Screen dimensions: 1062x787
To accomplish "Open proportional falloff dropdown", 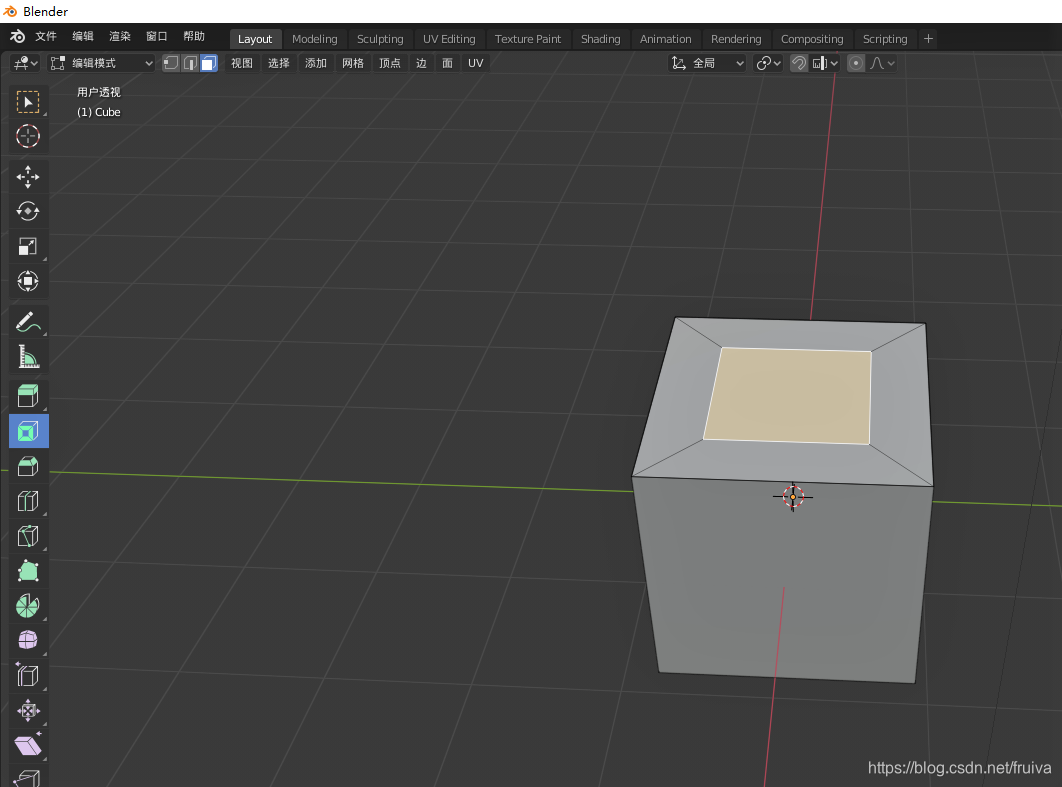I will tap(883, 63).
